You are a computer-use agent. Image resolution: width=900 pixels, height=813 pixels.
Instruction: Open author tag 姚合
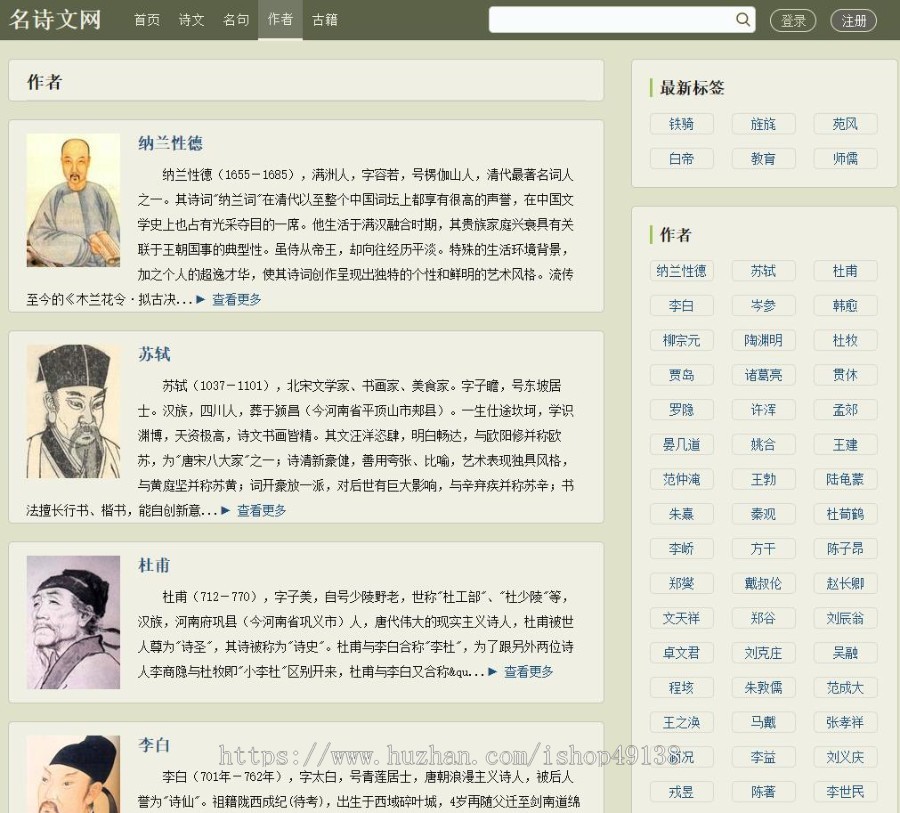pos(763,444)
